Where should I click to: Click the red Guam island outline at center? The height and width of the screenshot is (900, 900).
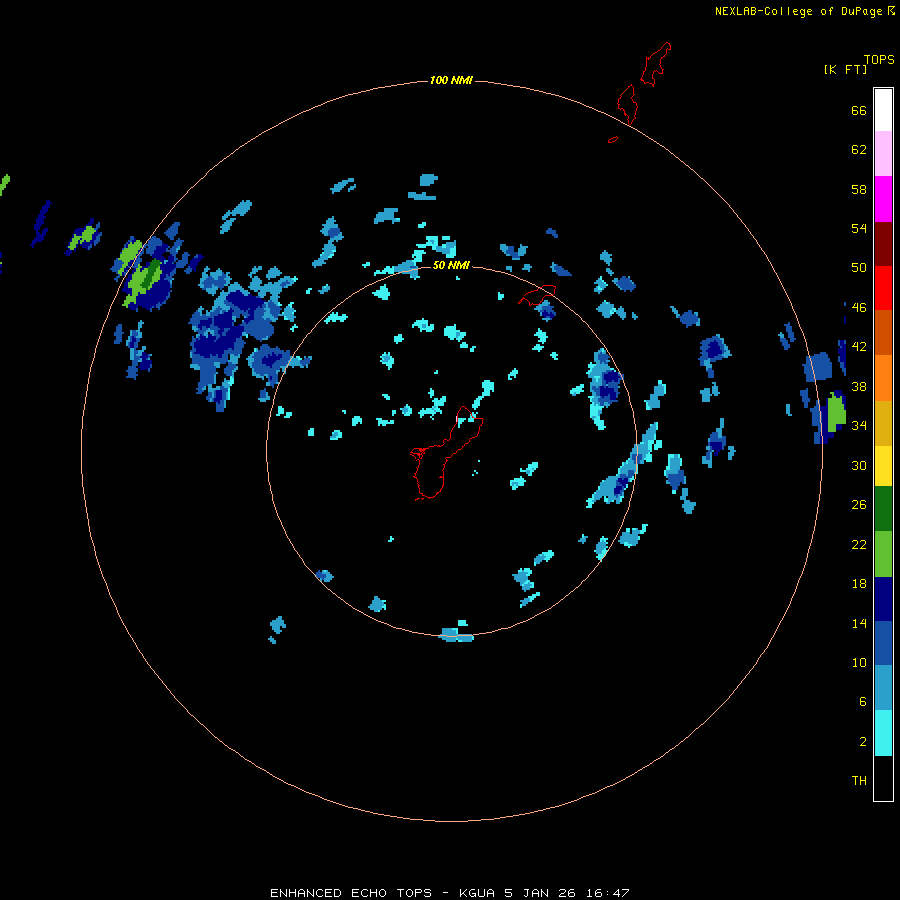447,453
